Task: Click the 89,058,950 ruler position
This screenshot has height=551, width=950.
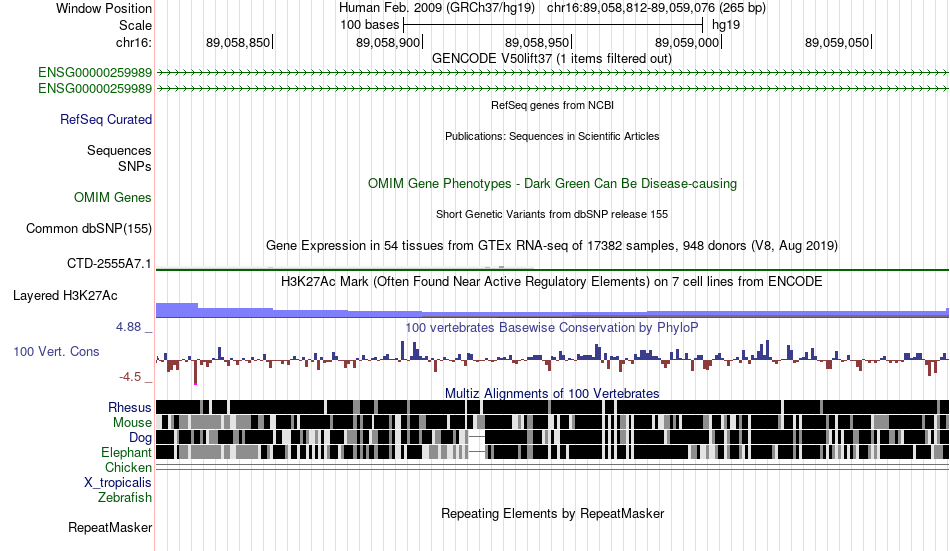Action: [538, 42]
